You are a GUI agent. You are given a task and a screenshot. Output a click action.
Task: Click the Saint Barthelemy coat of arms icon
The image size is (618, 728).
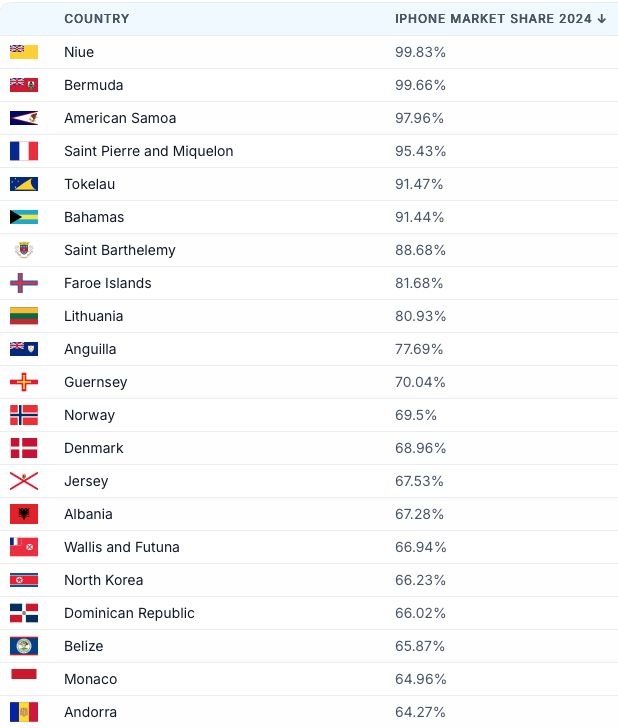tap(24, 250)
